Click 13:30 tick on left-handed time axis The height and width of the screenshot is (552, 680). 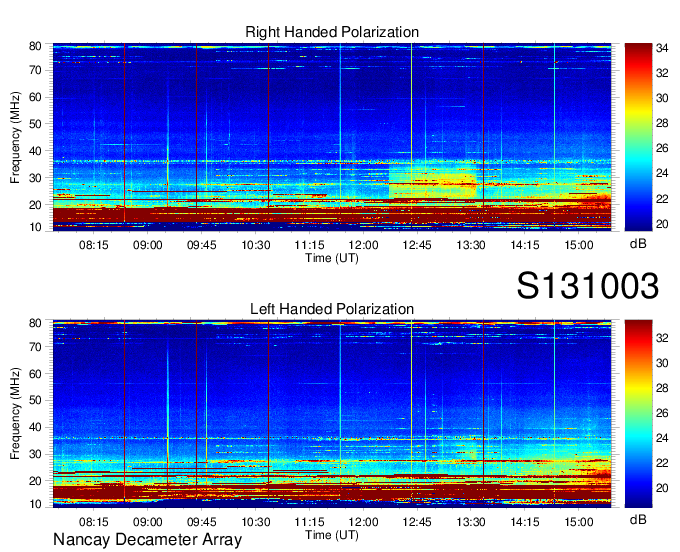tap(471, 521)
